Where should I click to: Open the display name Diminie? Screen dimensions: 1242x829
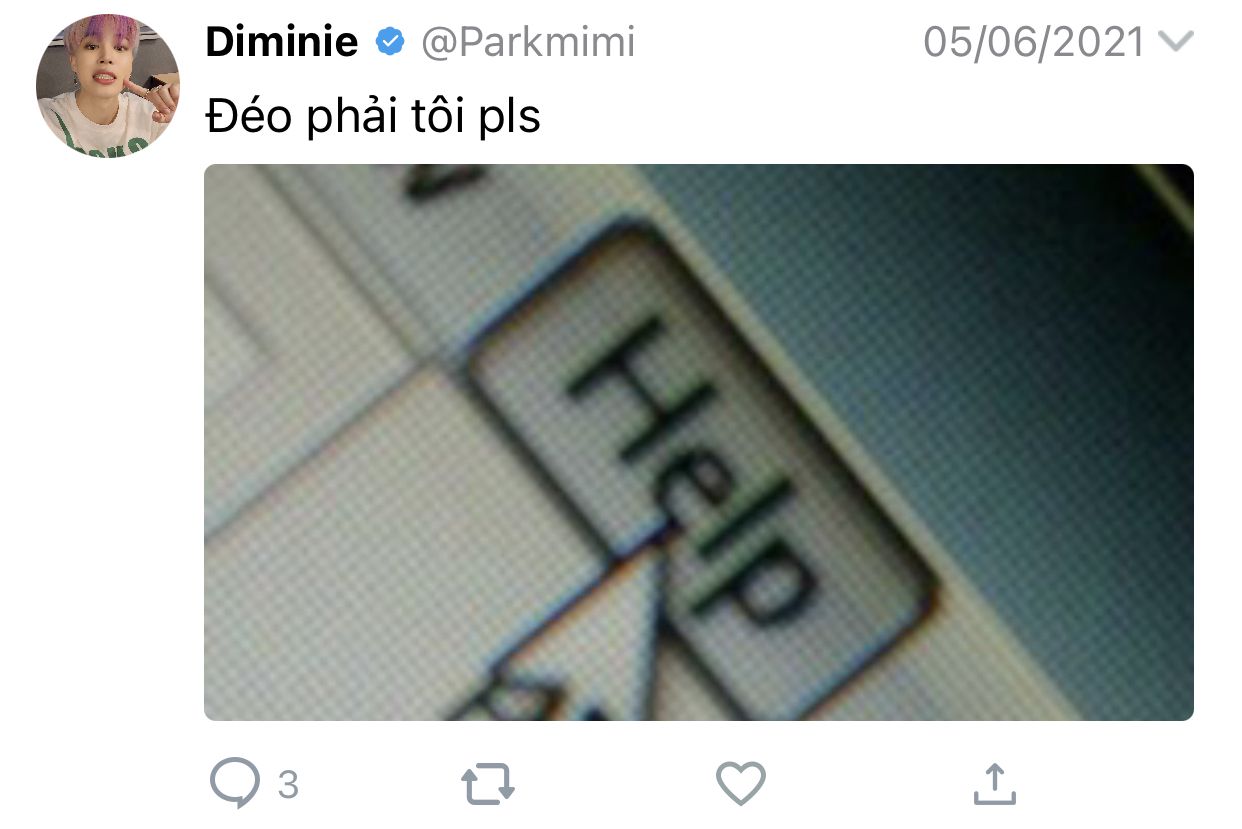(281, 42)
